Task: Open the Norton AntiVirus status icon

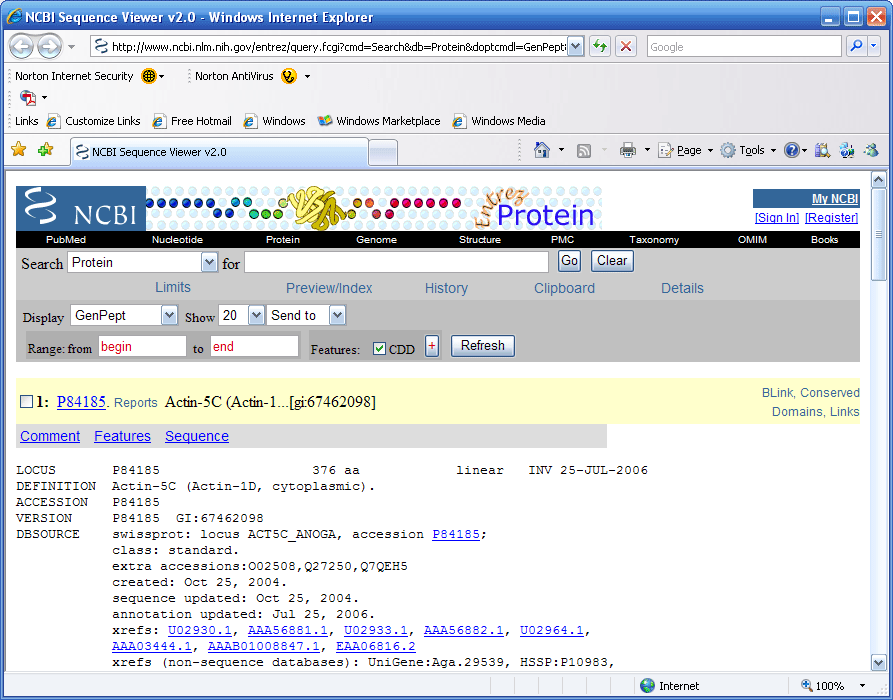Action: 289,76
